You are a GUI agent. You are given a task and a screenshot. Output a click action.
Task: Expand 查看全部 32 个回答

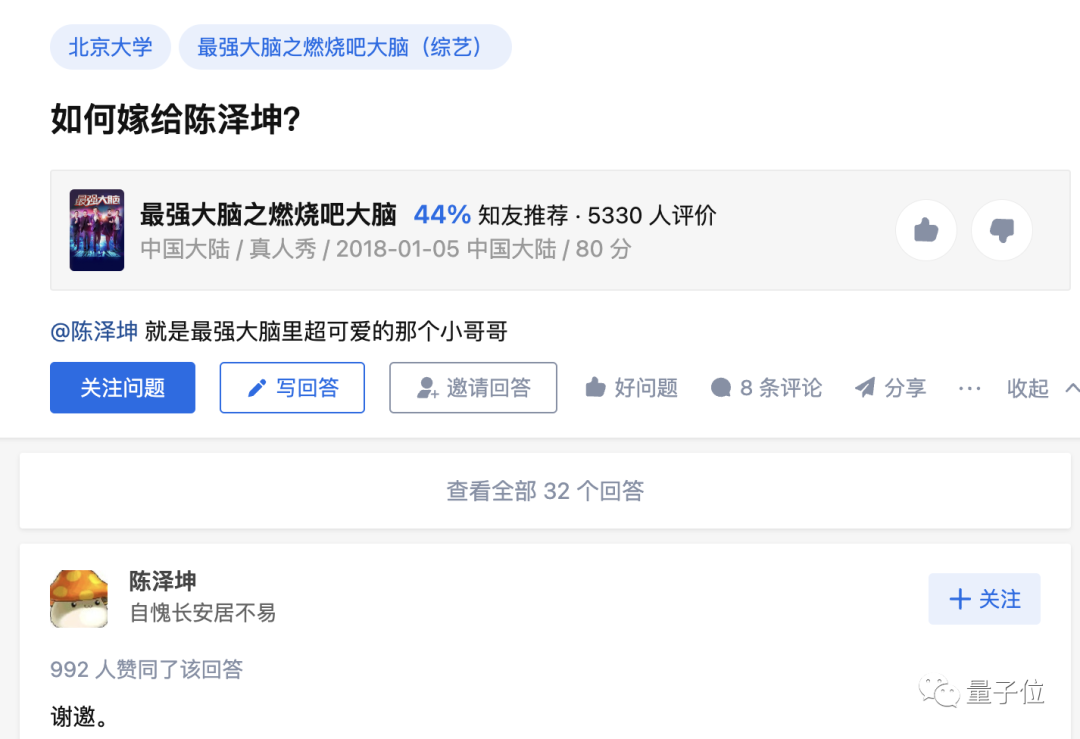click(x=545, y=491)
